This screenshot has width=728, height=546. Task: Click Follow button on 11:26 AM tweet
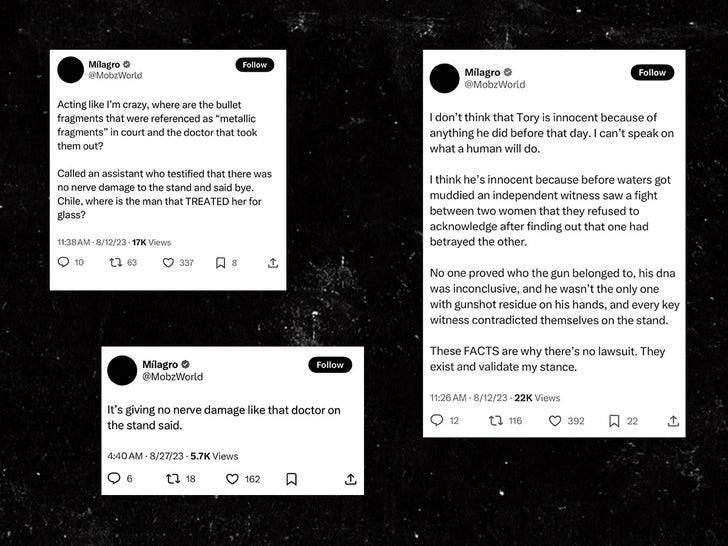[652, 72]
